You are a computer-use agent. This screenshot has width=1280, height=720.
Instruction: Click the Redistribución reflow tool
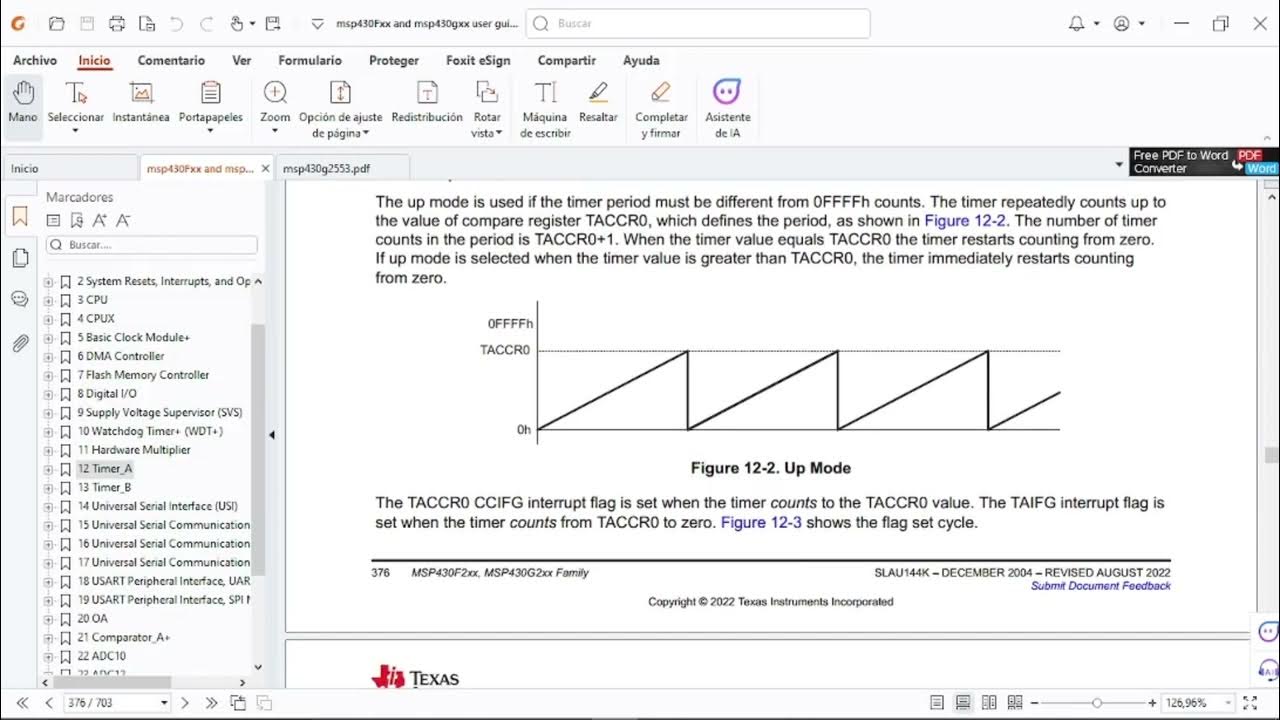click(x=427, y=103)
